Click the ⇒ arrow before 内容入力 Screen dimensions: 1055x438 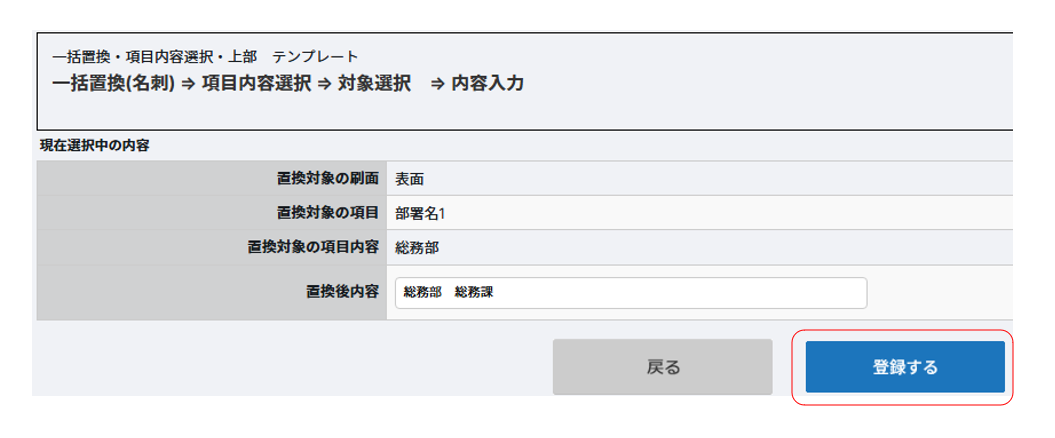coord(437,83)
